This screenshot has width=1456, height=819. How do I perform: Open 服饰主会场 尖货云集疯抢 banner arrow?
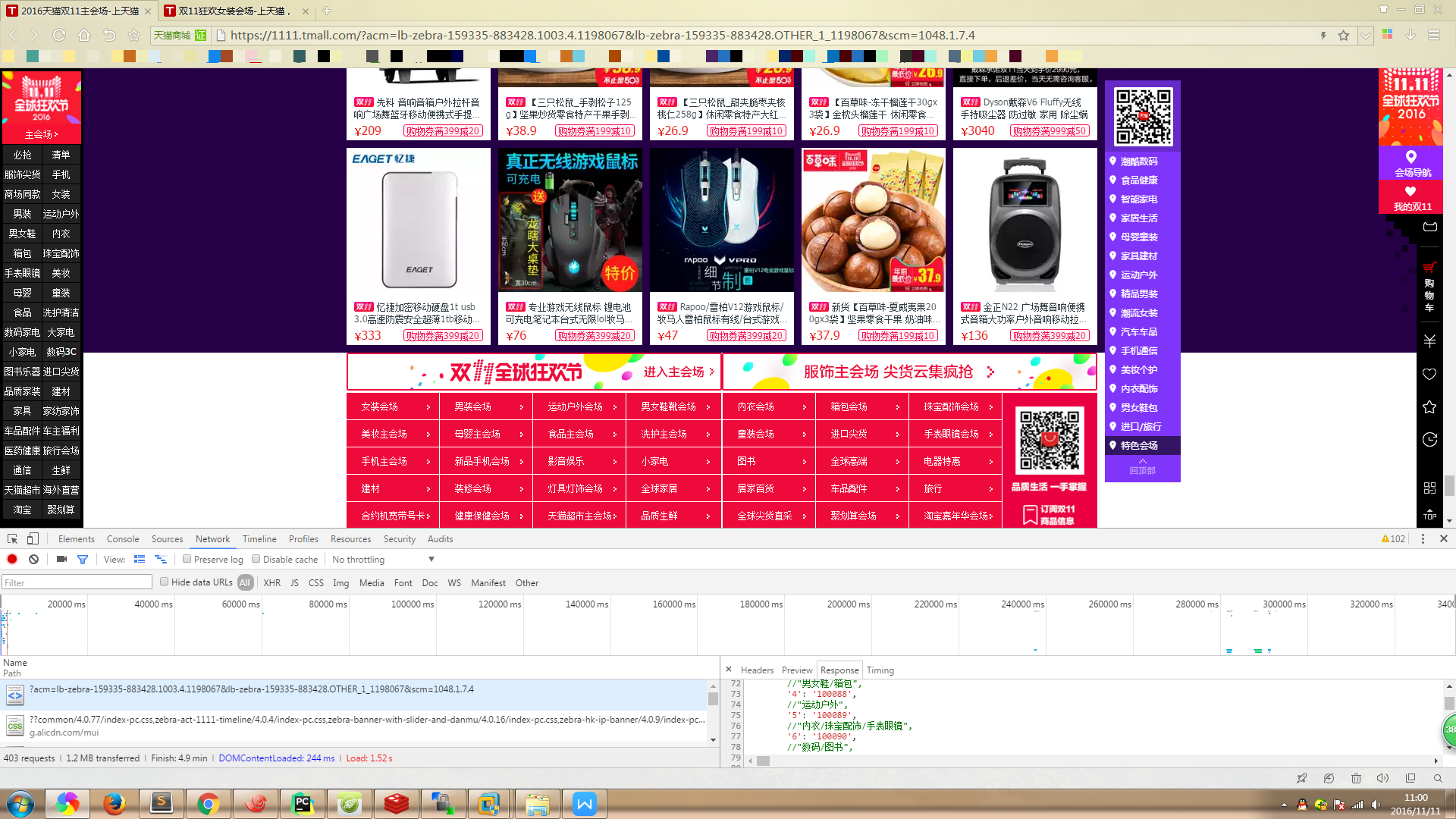point(990,372)
